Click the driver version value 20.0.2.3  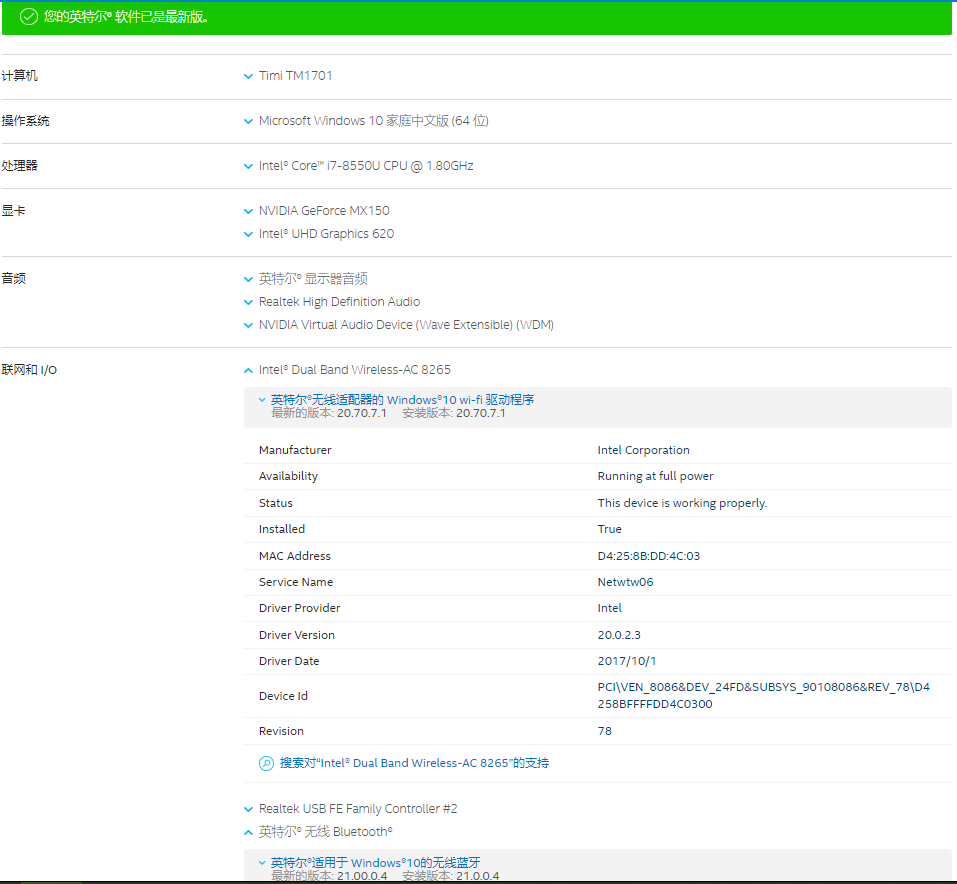619,635
